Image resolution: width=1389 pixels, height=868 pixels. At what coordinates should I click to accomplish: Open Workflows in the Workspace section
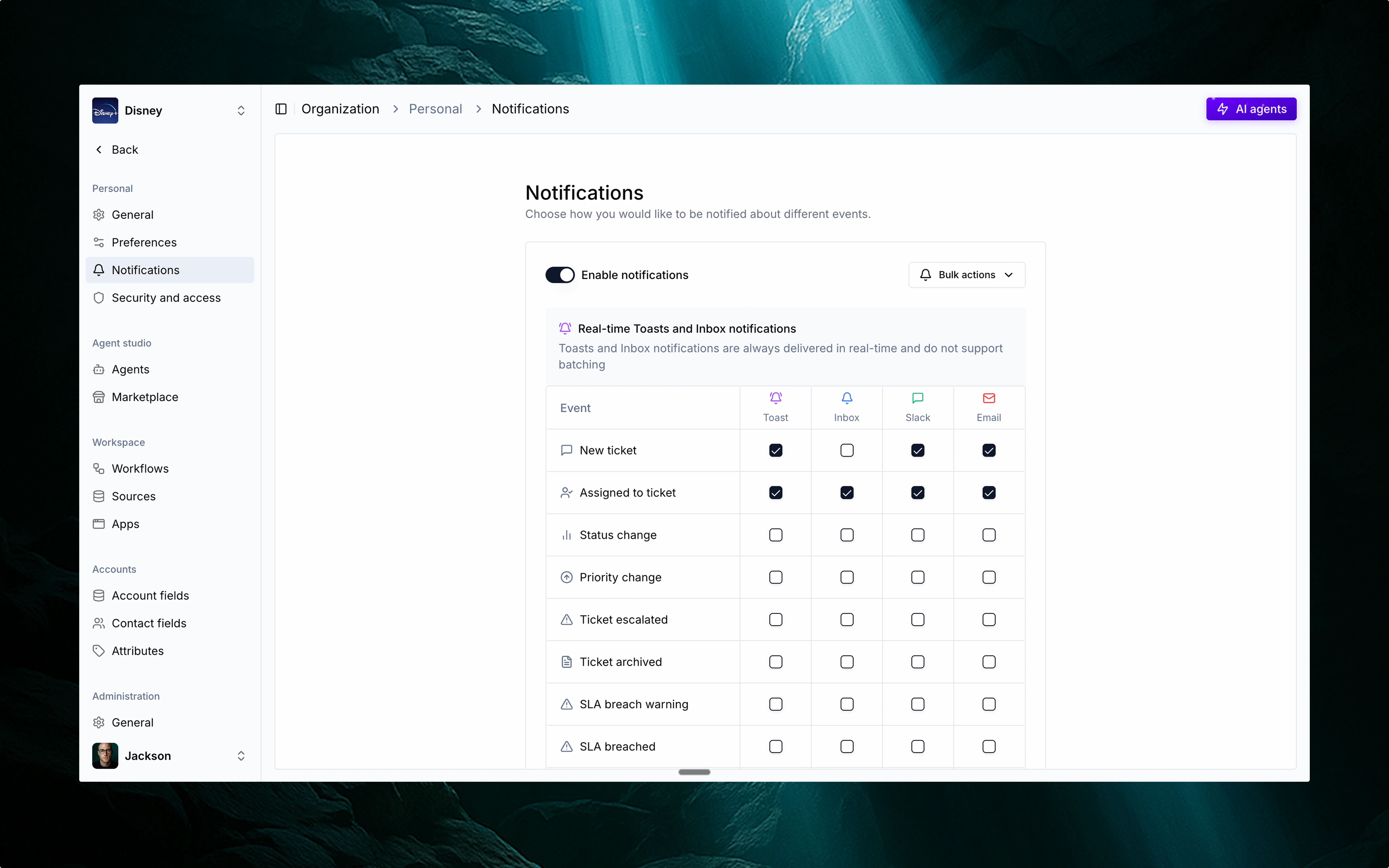coord(170,468)
